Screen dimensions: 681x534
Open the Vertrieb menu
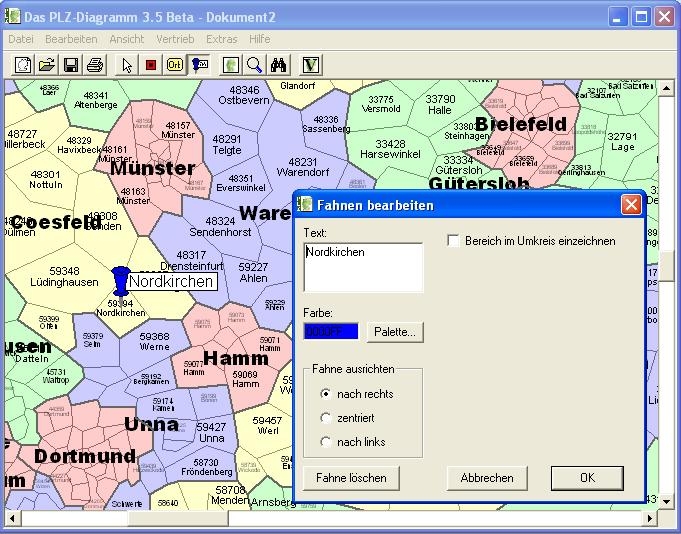pos(175,39)
